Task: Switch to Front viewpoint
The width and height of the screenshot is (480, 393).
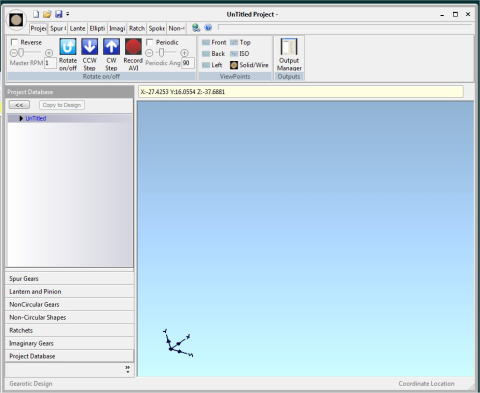Action: click(x=214, y=42)
